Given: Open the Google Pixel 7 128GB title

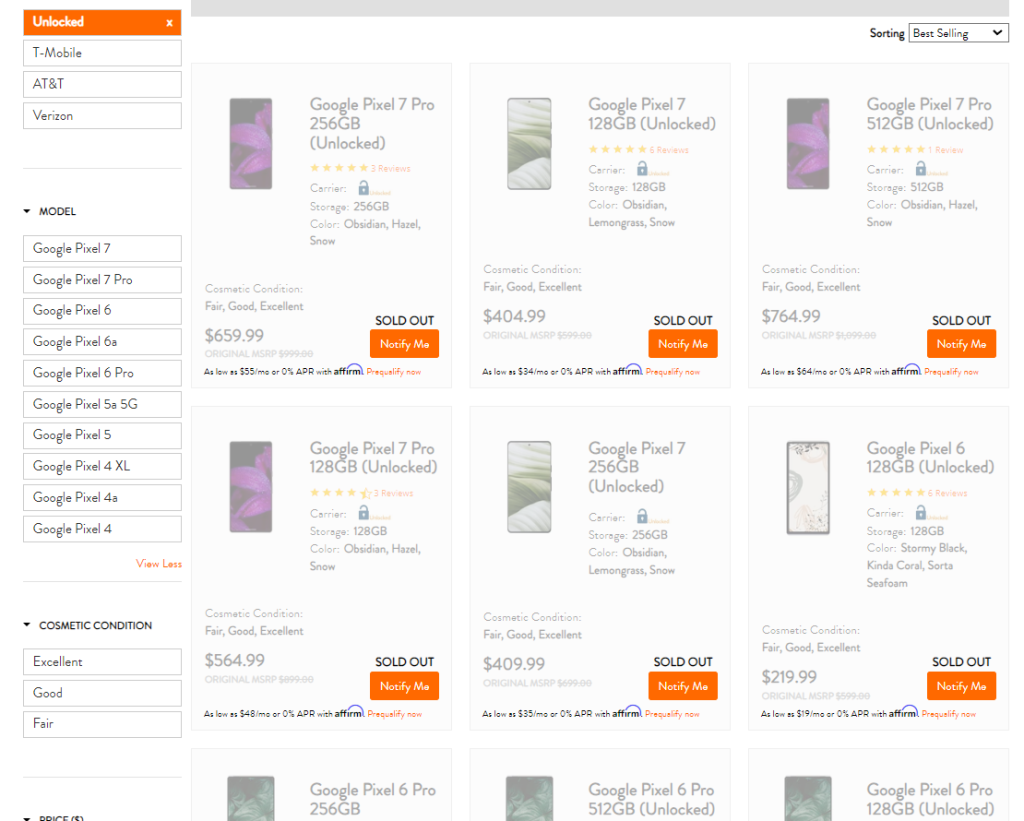Looking at the screenshot, I should (652, 114).
